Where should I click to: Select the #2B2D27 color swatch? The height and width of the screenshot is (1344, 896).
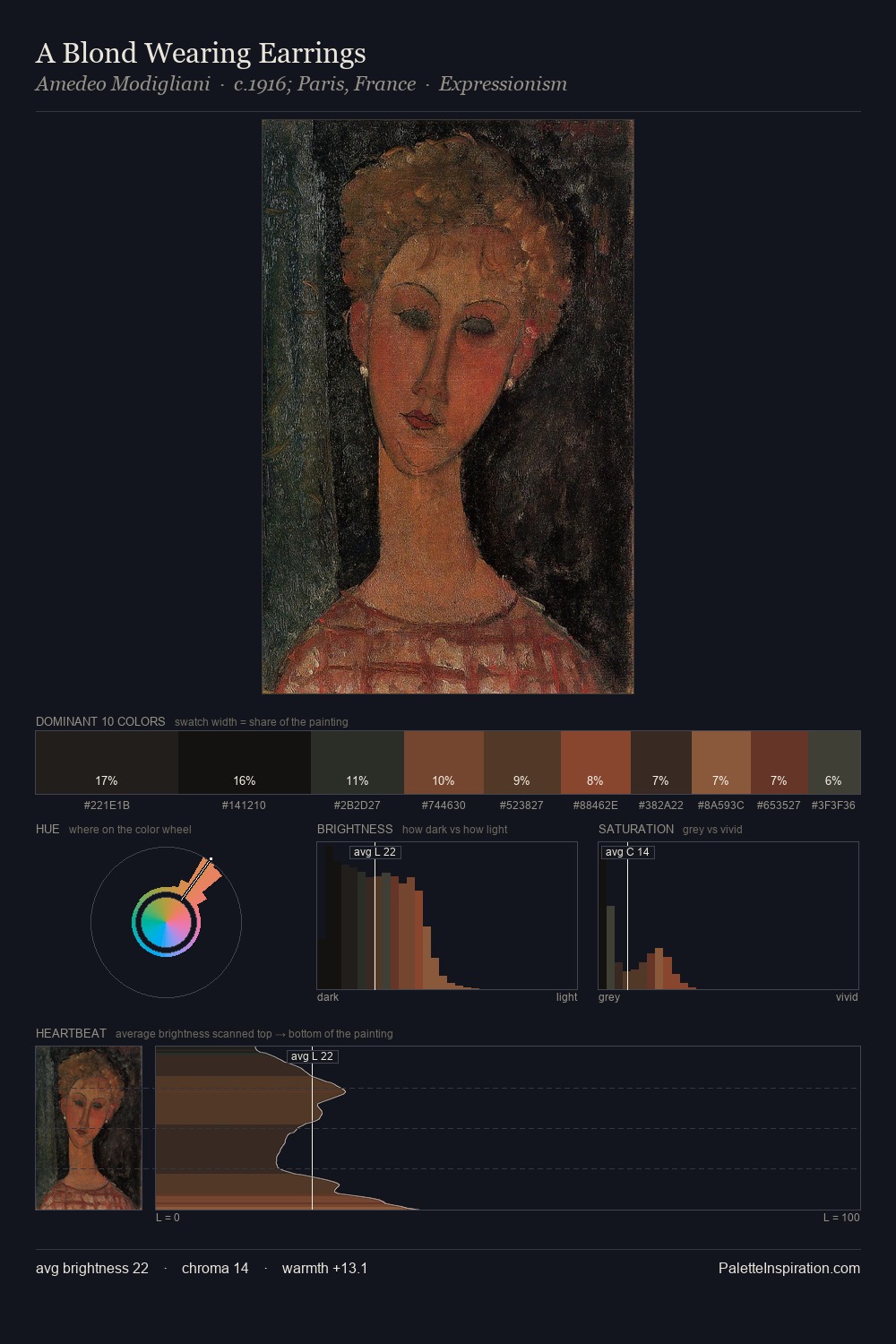pyautogui.click(x=358, y=762)
